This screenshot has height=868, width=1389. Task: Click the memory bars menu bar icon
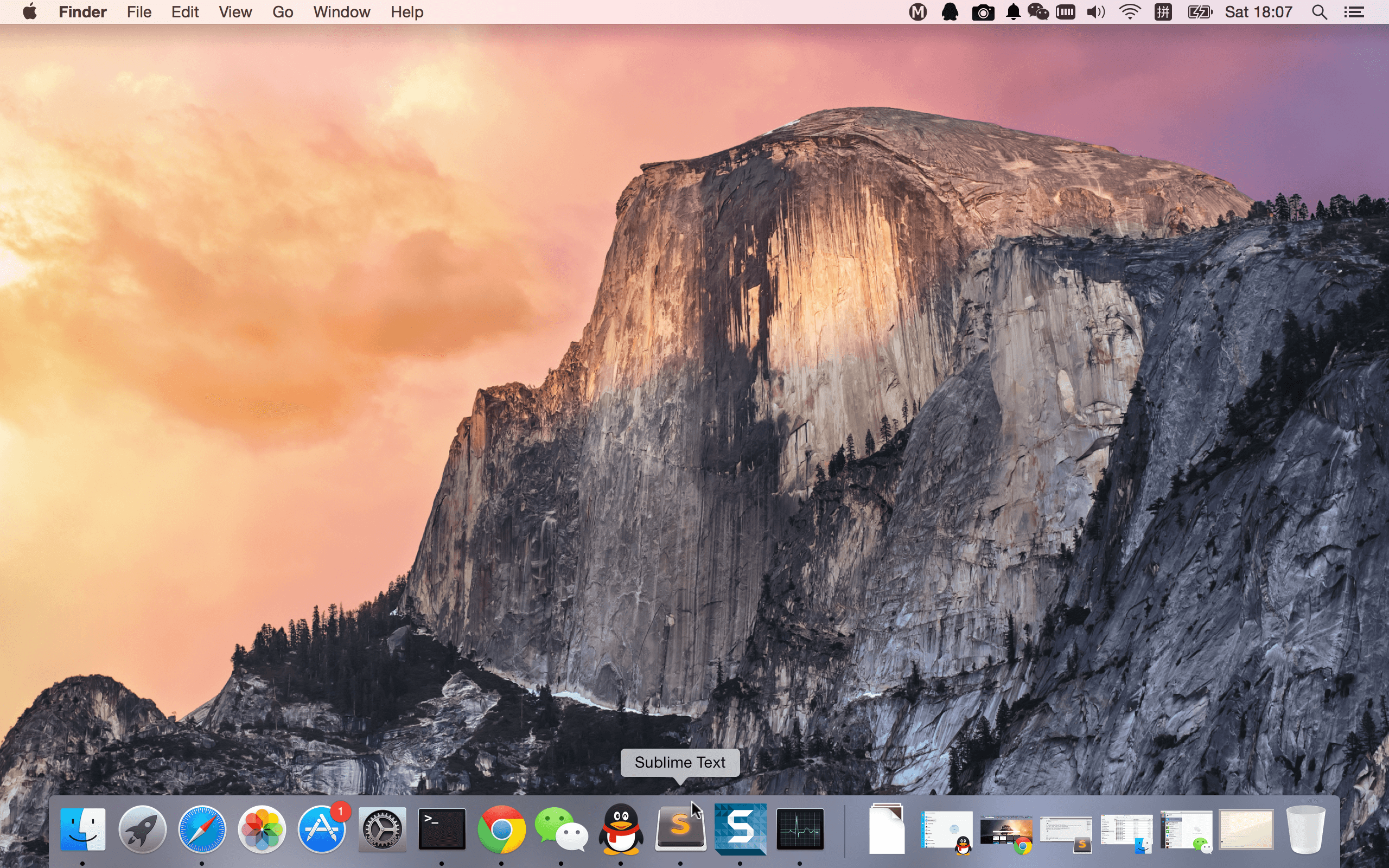coord(1065,12)
